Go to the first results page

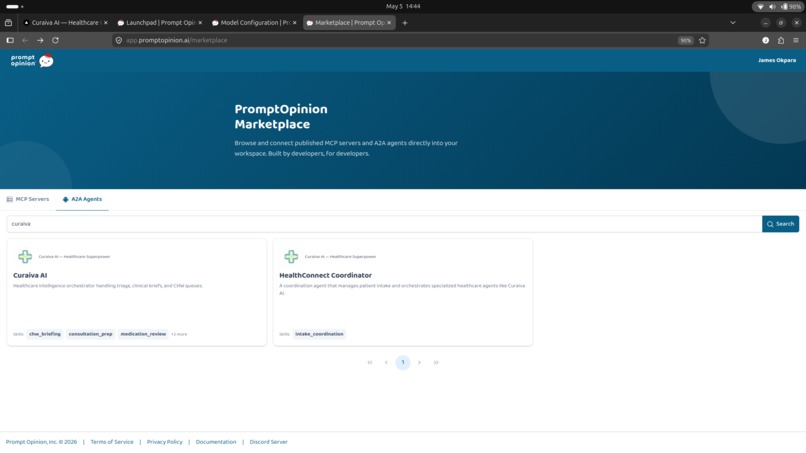pyautogui.click(x=370, y=363)
